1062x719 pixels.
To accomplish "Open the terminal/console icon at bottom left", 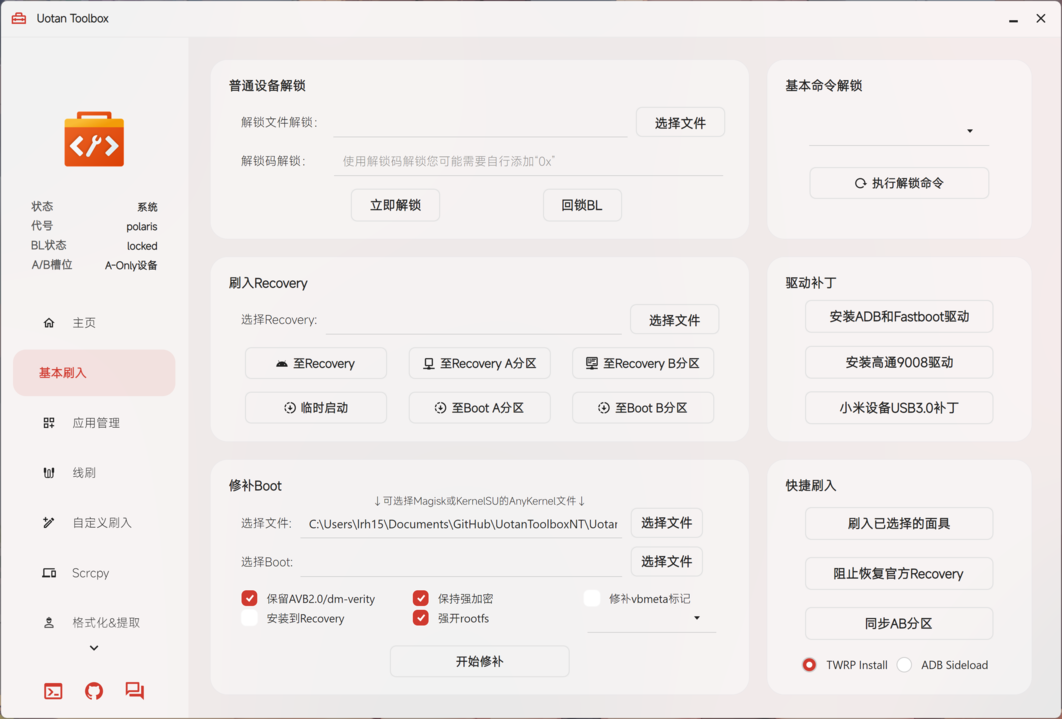I will click(x=52, y=690).
